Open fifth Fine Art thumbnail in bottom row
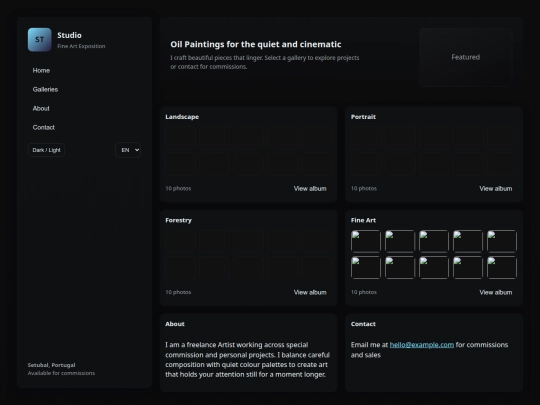 pos(502,267)
